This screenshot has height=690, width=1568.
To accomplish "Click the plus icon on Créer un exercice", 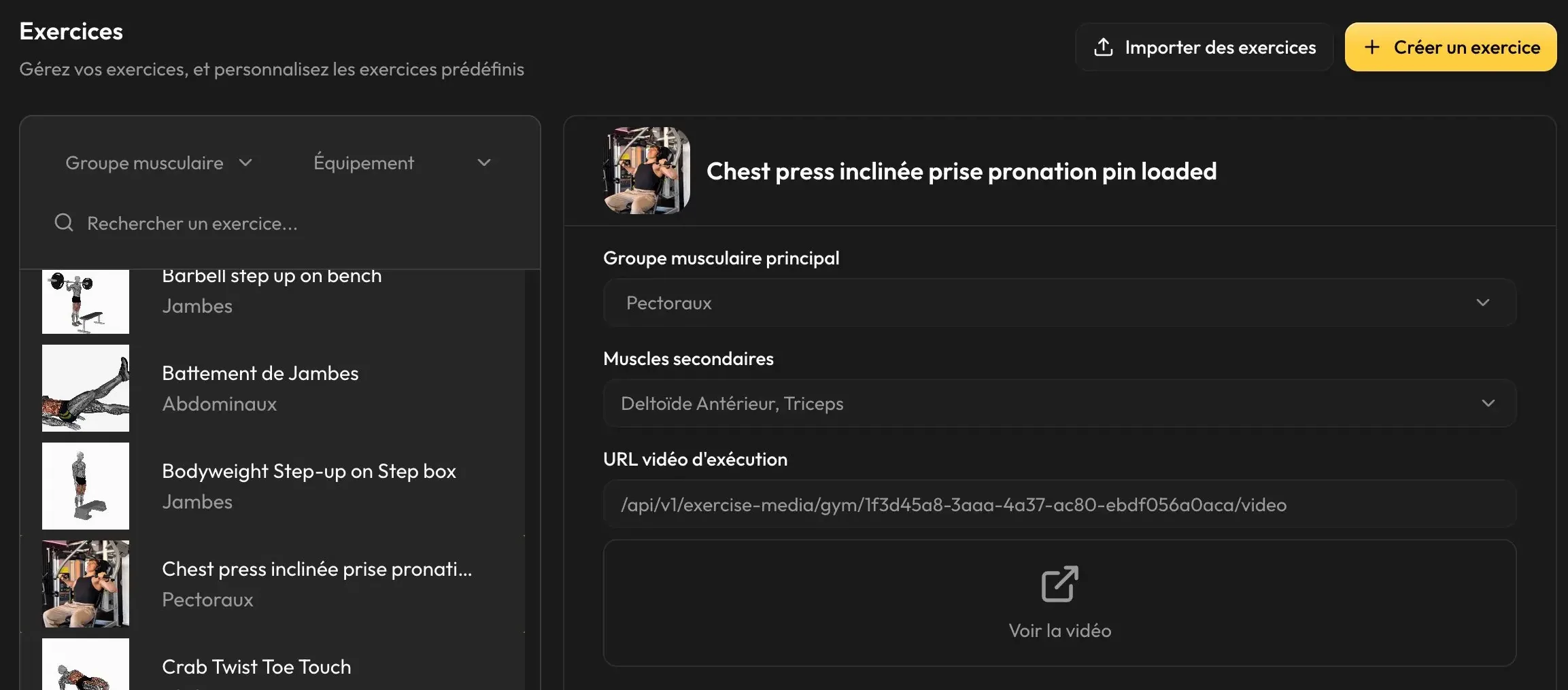I will (1371, 47).
